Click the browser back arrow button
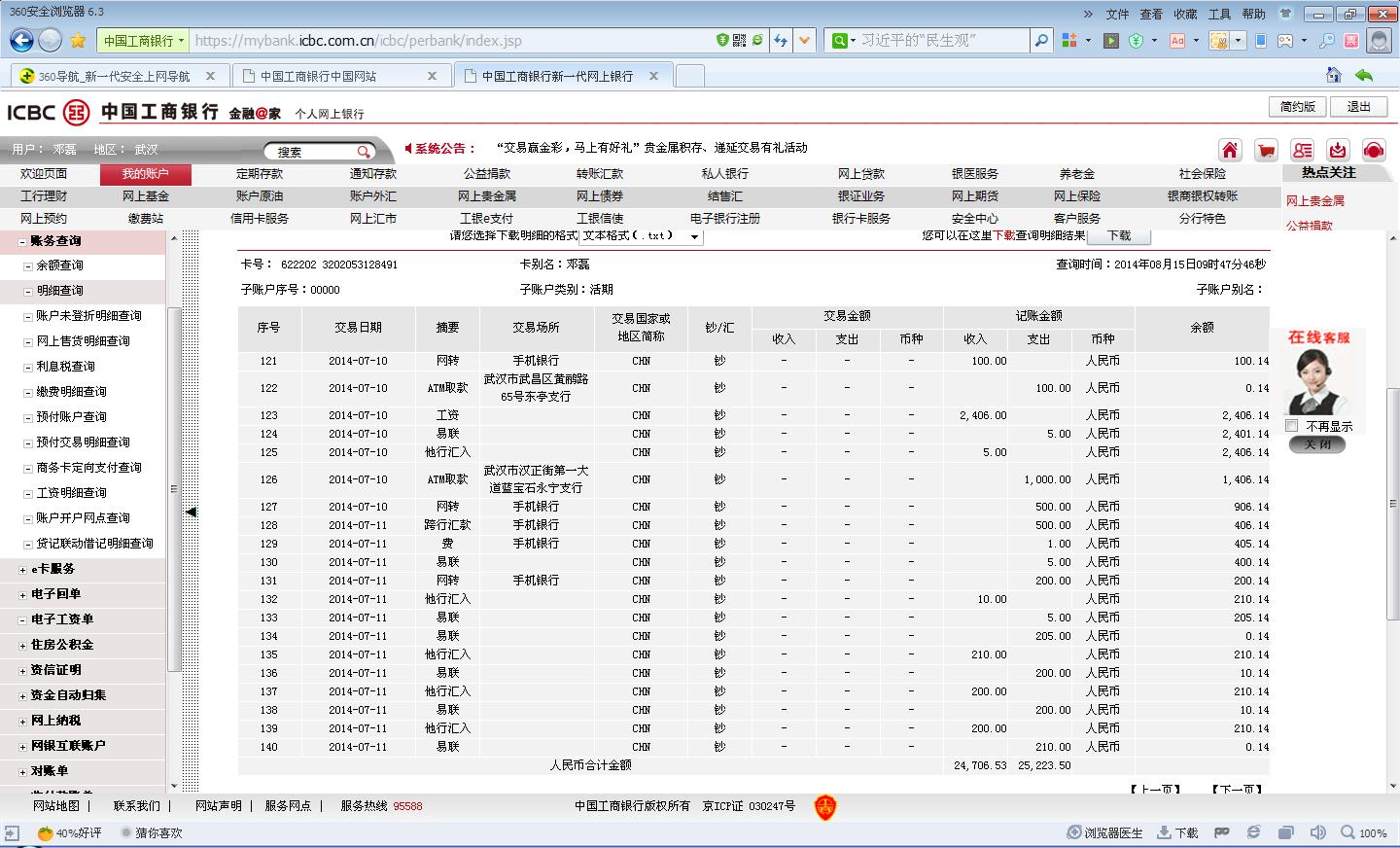 pyautogui.click(x=21, y=40)
